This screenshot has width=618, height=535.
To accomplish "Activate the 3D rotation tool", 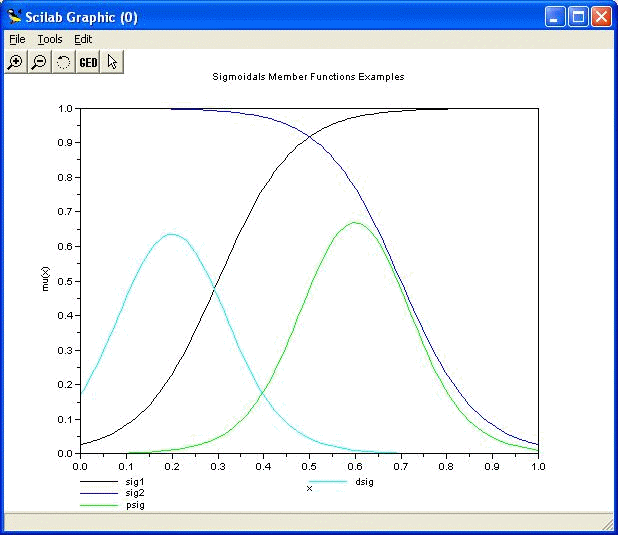I will 63,62.
